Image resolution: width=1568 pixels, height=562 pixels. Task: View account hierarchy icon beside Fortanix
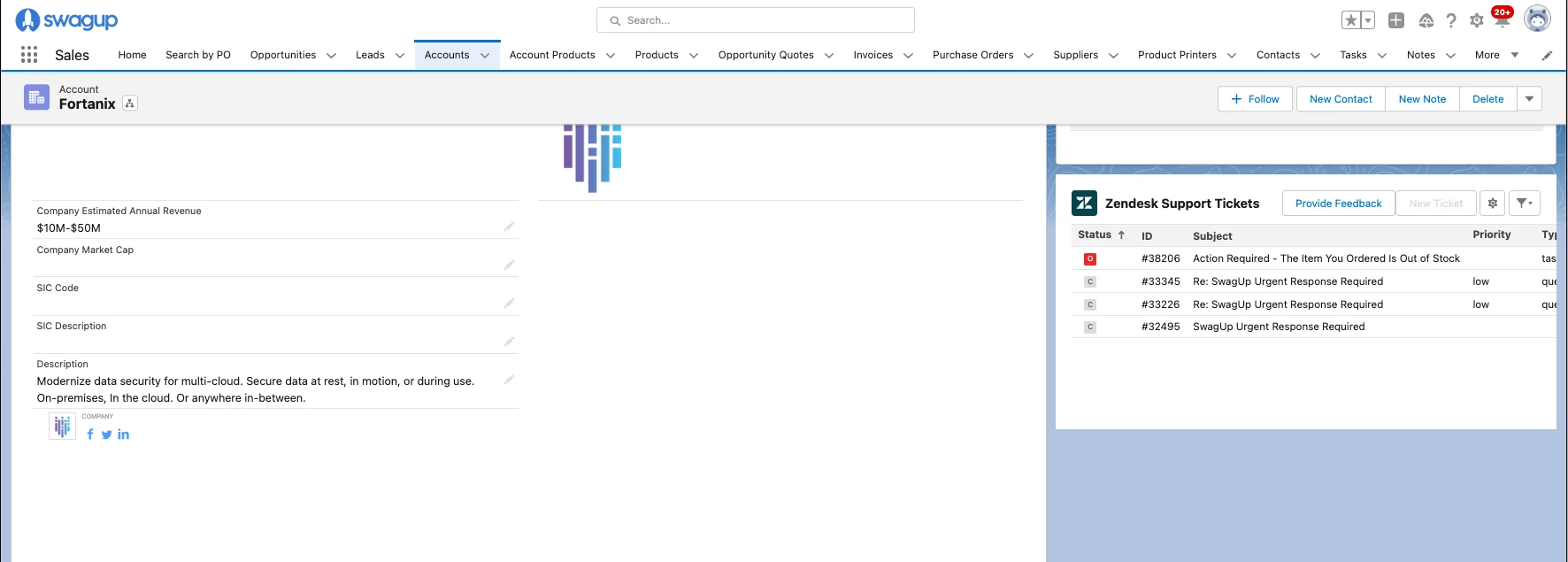[130, 104]
